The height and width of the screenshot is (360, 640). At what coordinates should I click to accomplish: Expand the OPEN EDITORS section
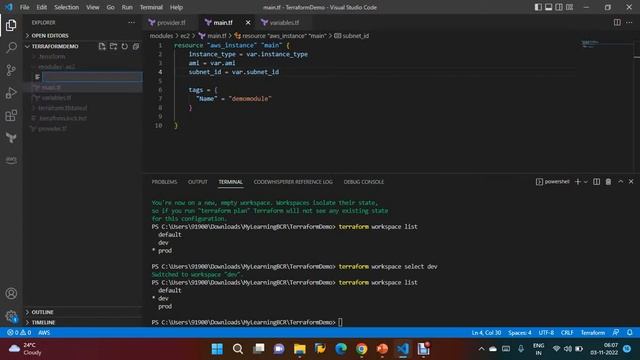[50, 36]
